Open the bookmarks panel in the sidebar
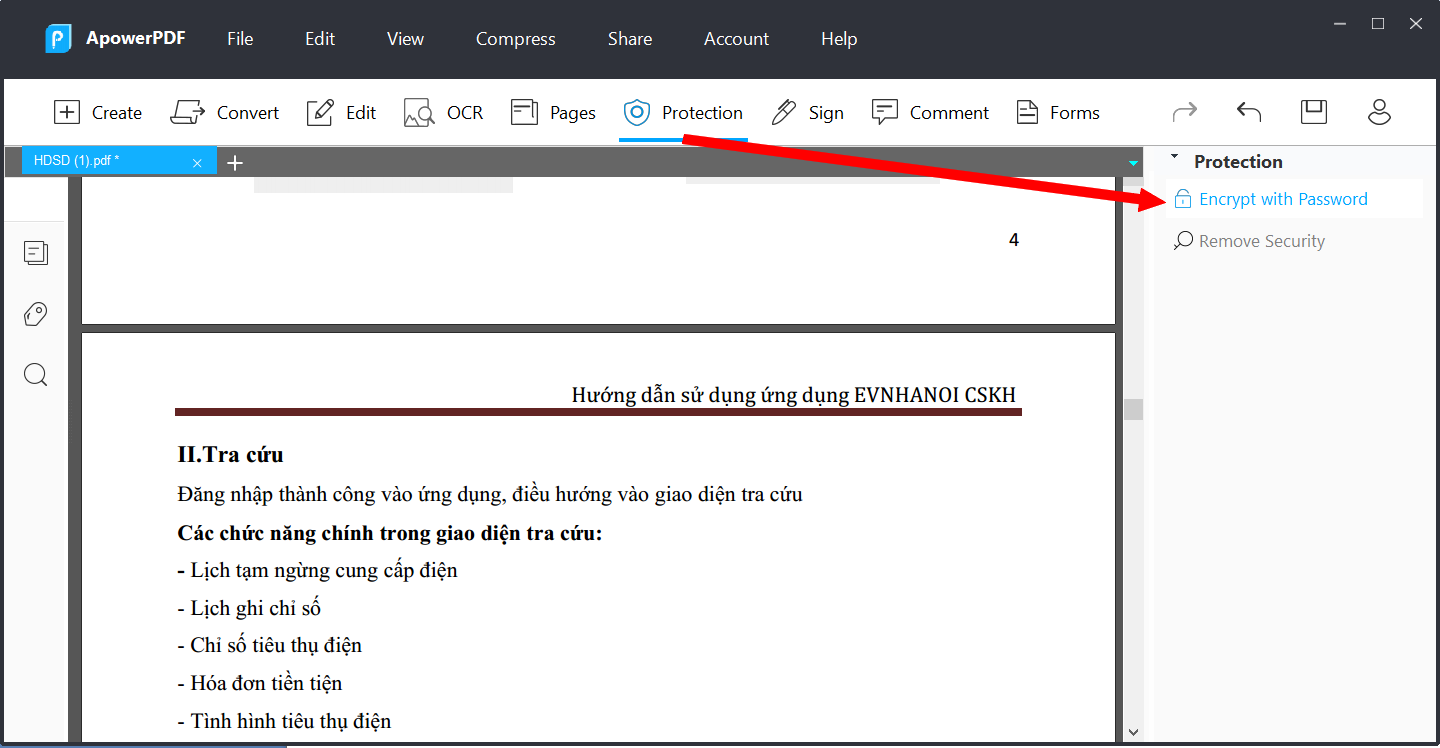 click(x=35, y=314)
